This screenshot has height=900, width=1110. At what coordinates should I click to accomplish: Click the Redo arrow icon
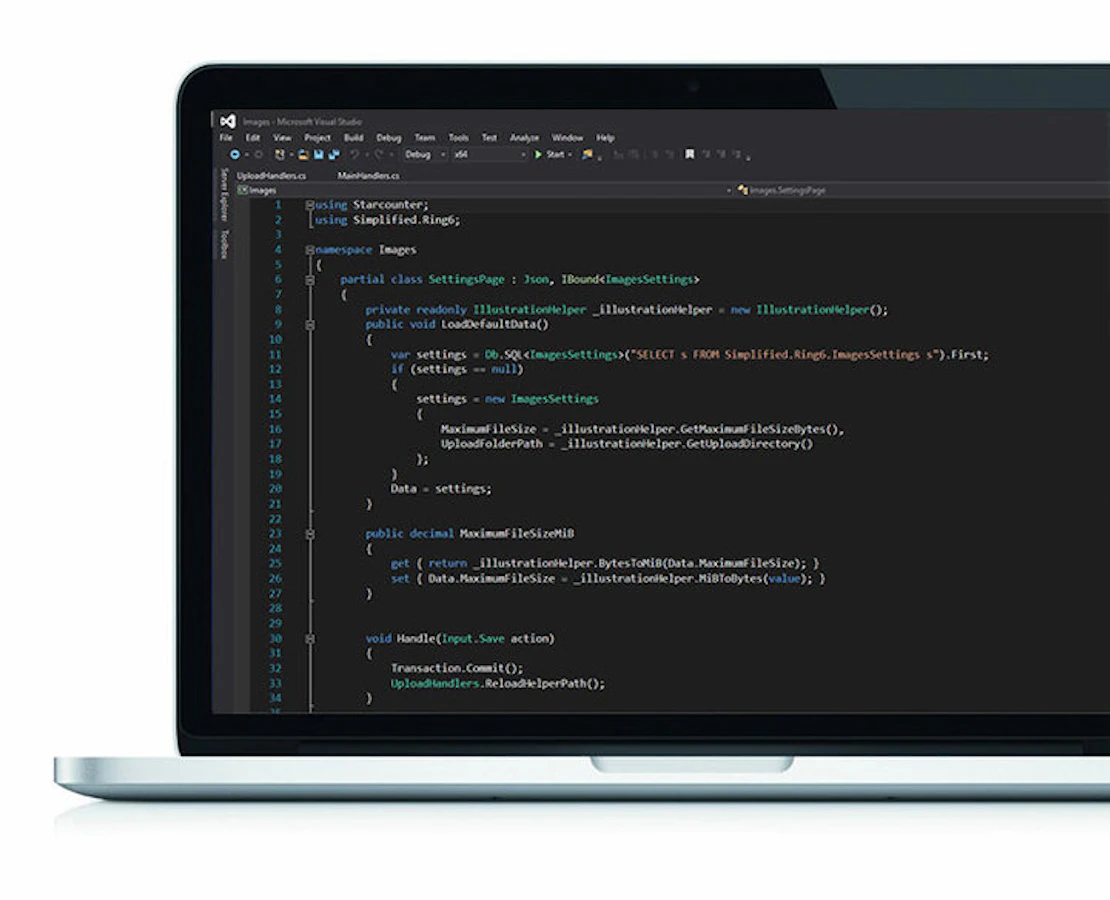point(379,154)
